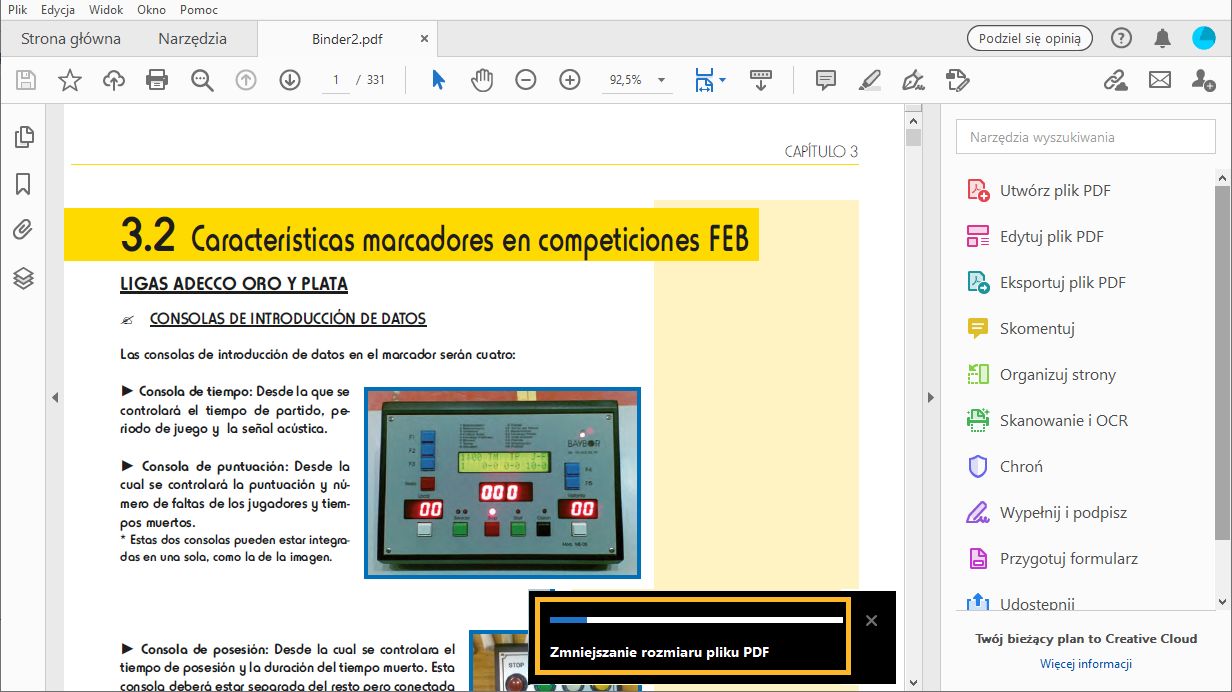The height and width of the screenshot is (692, 1232).
Task: Expand the left navigation pane arrow
Action: (x=55, y=398)
